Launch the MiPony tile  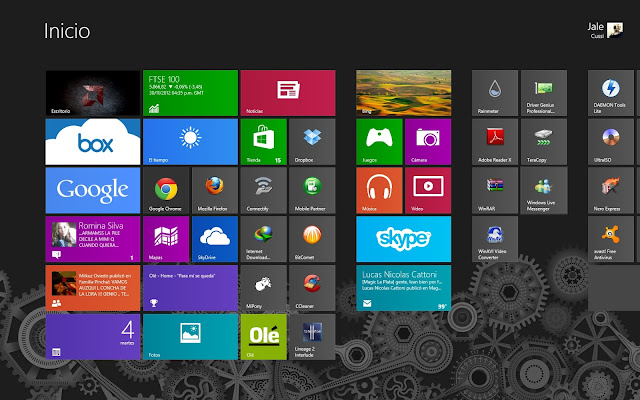click(x=264, y=288)
